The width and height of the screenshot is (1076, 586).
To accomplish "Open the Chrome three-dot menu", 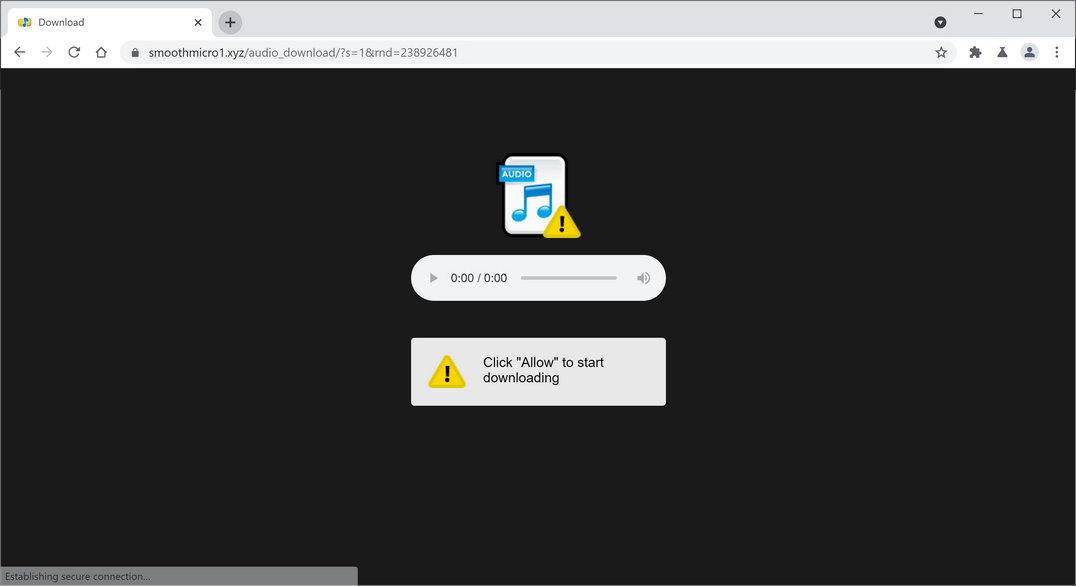I will pos(1057,51).
